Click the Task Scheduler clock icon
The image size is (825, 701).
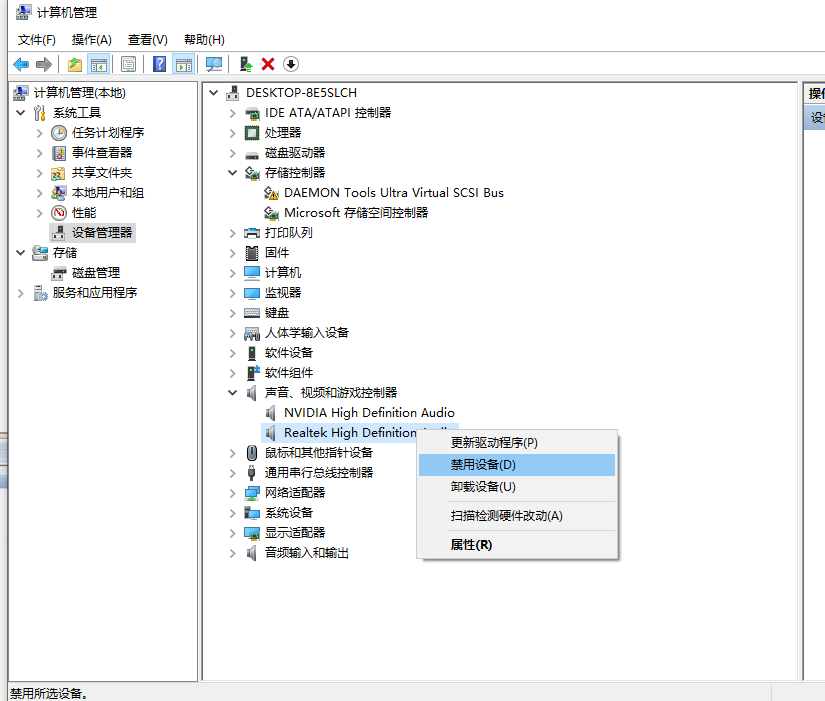(x=59, y=133)
